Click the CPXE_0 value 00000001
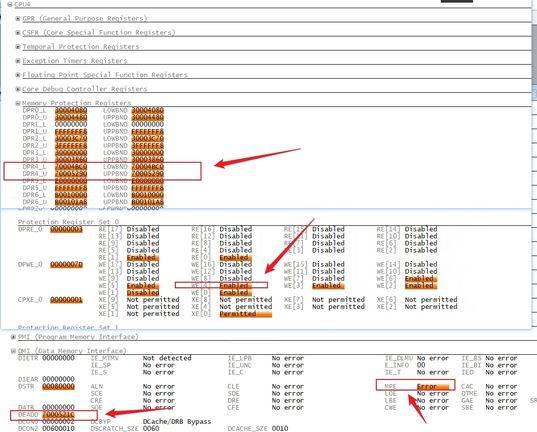The image size is (537, 432). coord(66,300)
